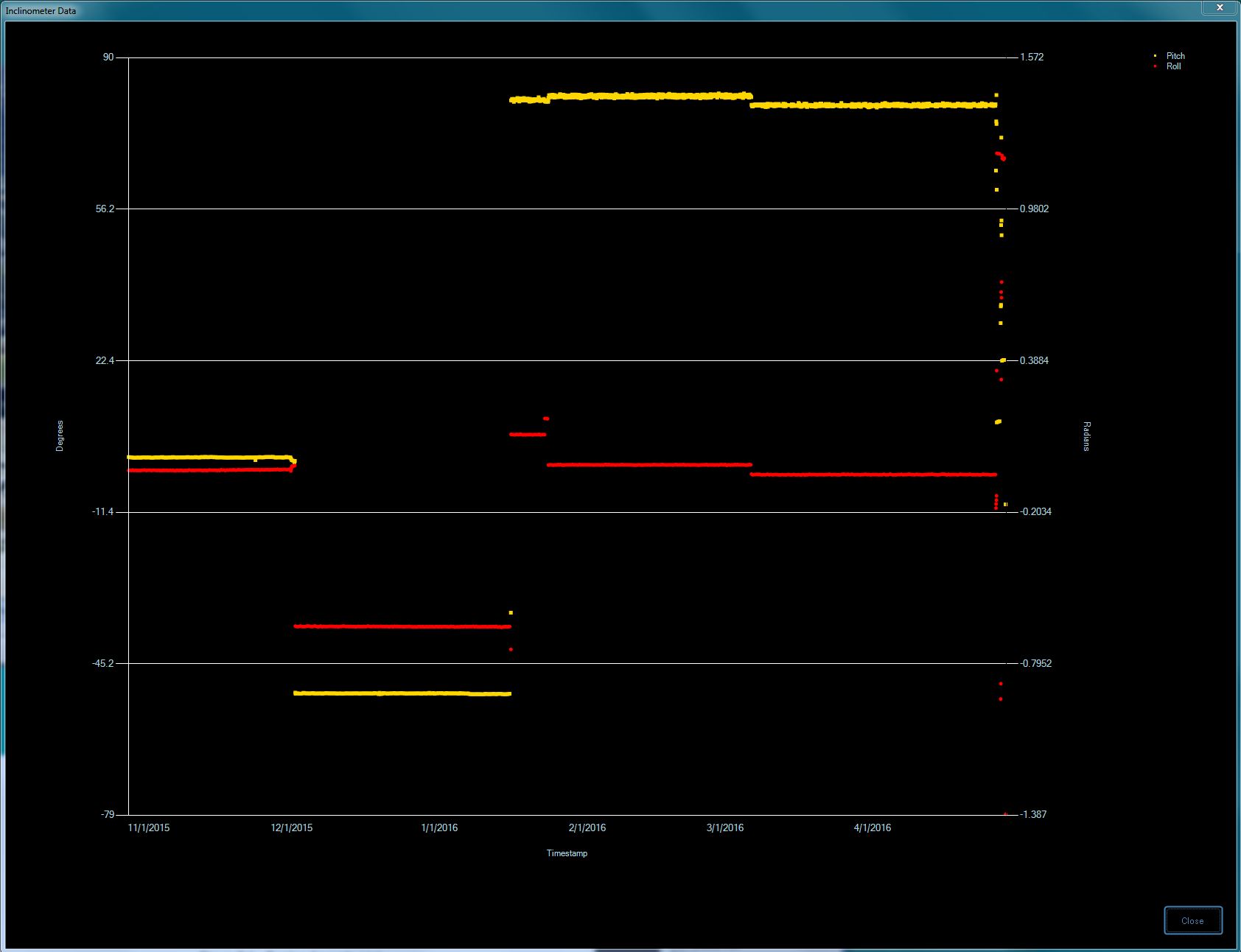Click the Radians axis title
This screenshot has width=1241, height=952.
point(1086,436)
